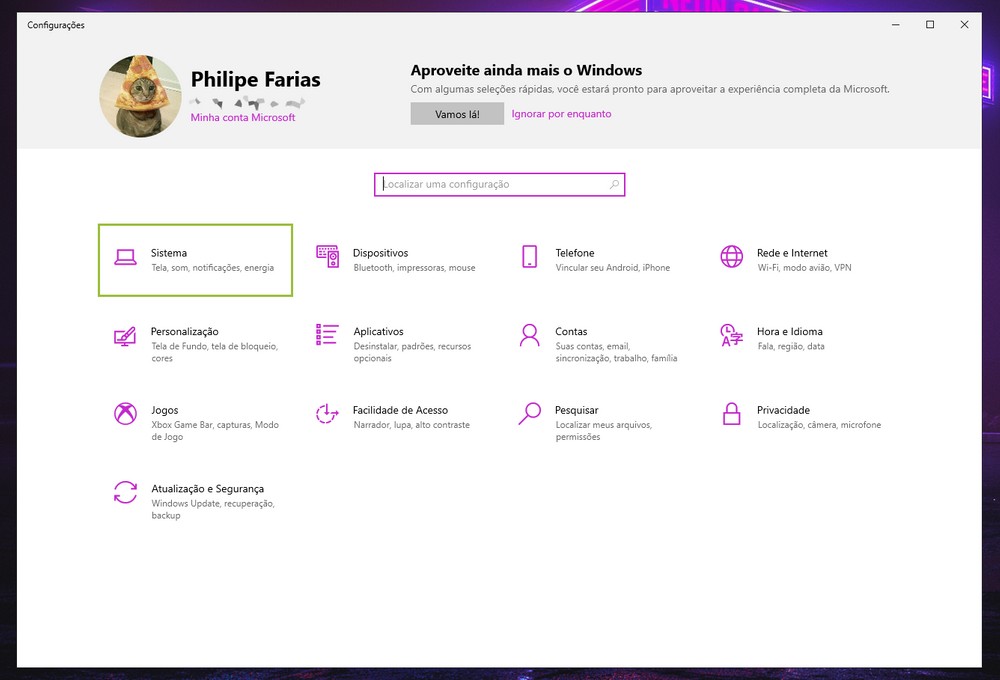Click 'Desinstalar, padrões, recursos opcionais' text
Image resolution: width=1000 pixels, height=680 pixels.
412,352
